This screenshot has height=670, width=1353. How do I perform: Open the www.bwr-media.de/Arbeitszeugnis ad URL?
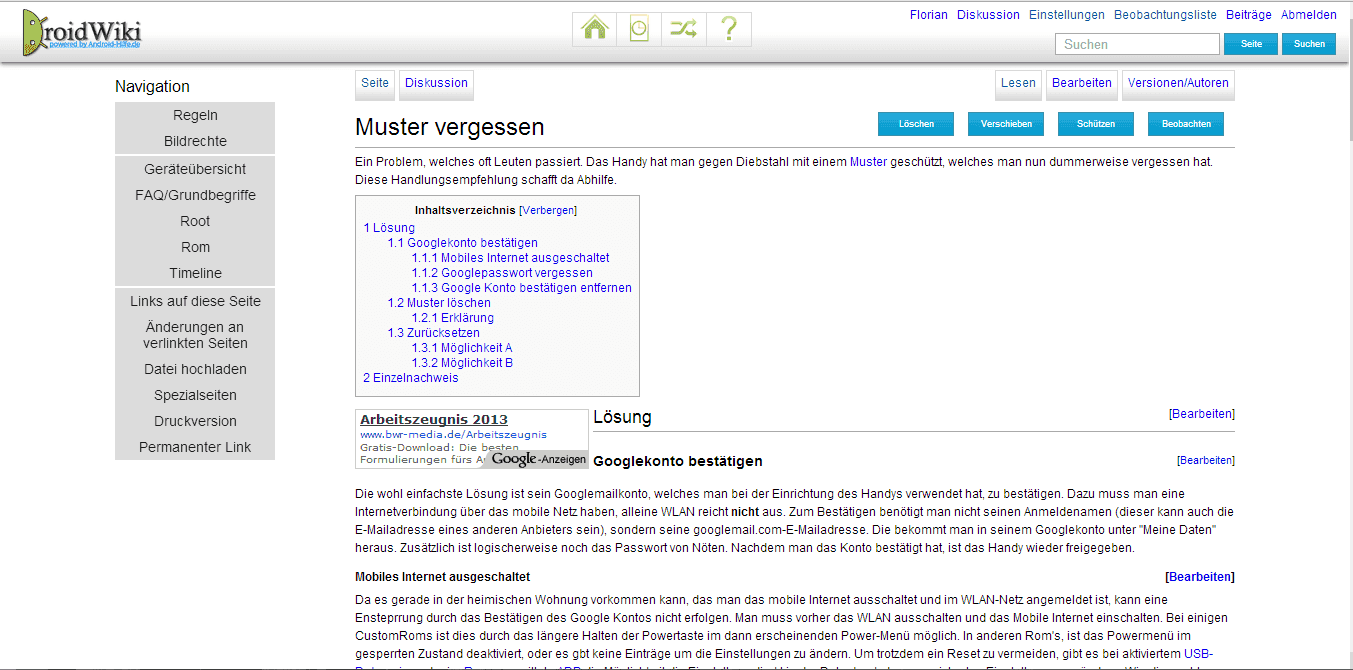point(453,435)
